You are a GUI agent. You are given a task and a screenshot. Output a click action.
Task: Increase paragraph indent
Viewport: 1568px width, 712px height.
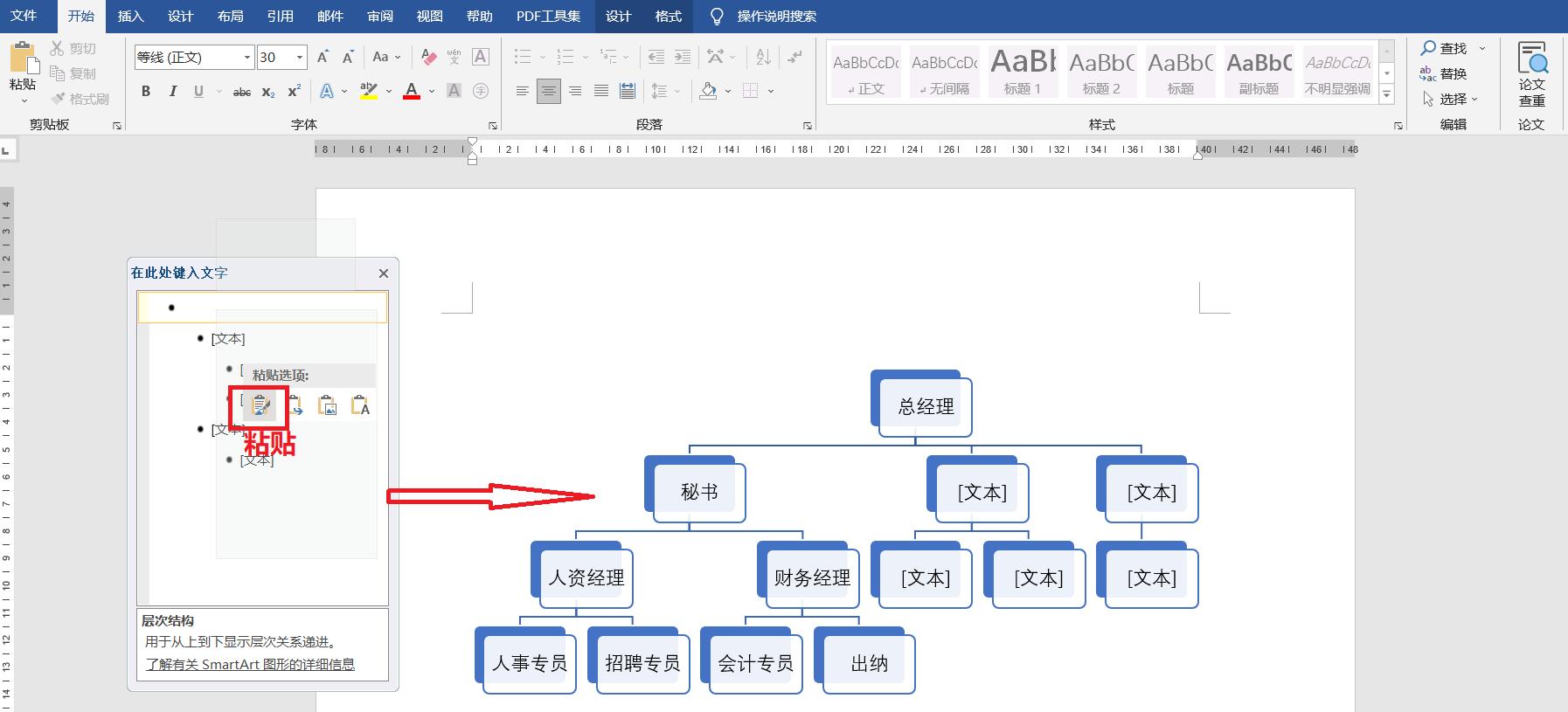(683, 57)
